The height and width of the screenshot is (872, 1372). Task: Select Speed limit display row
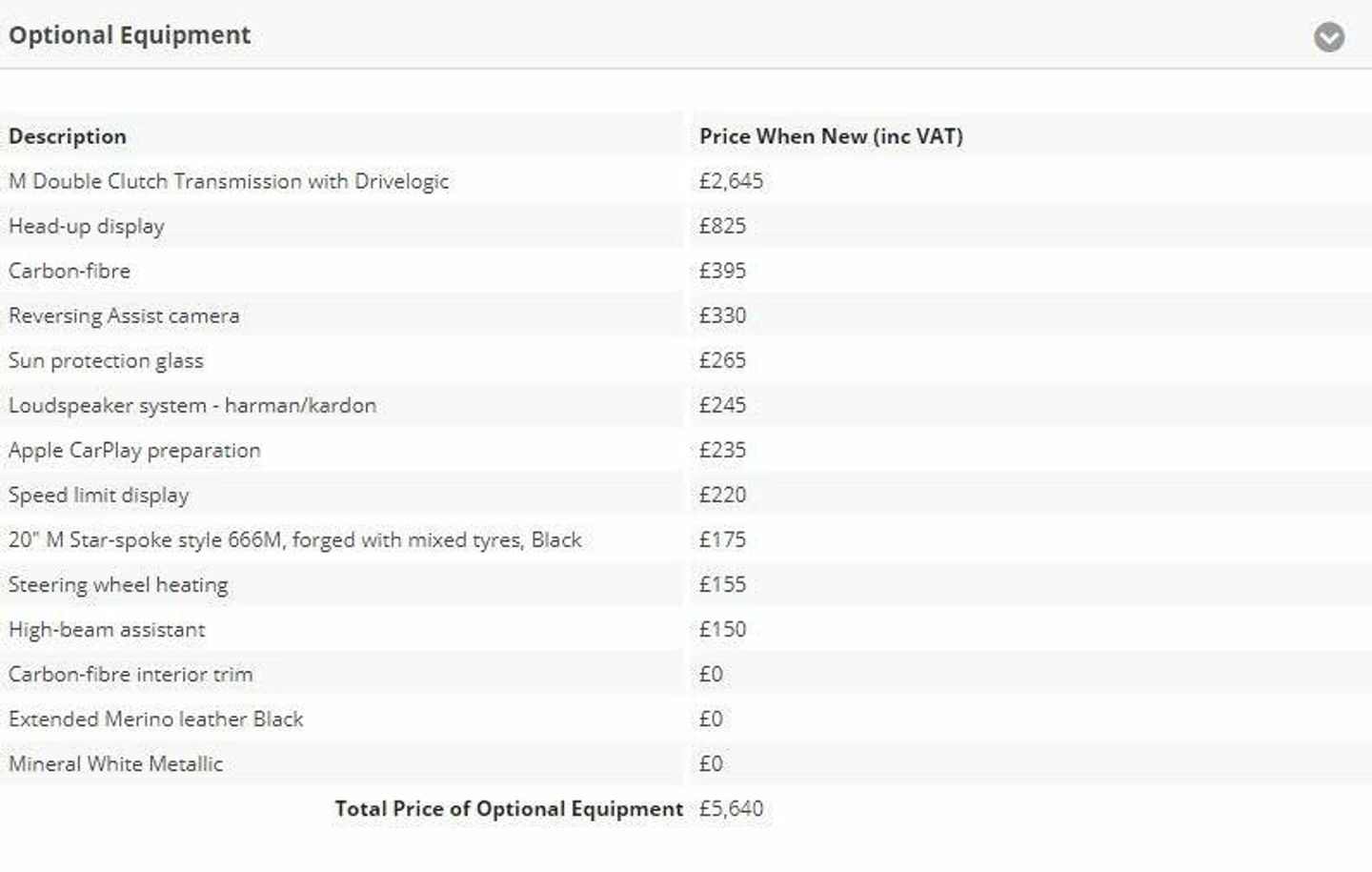(x=686, y=495)
